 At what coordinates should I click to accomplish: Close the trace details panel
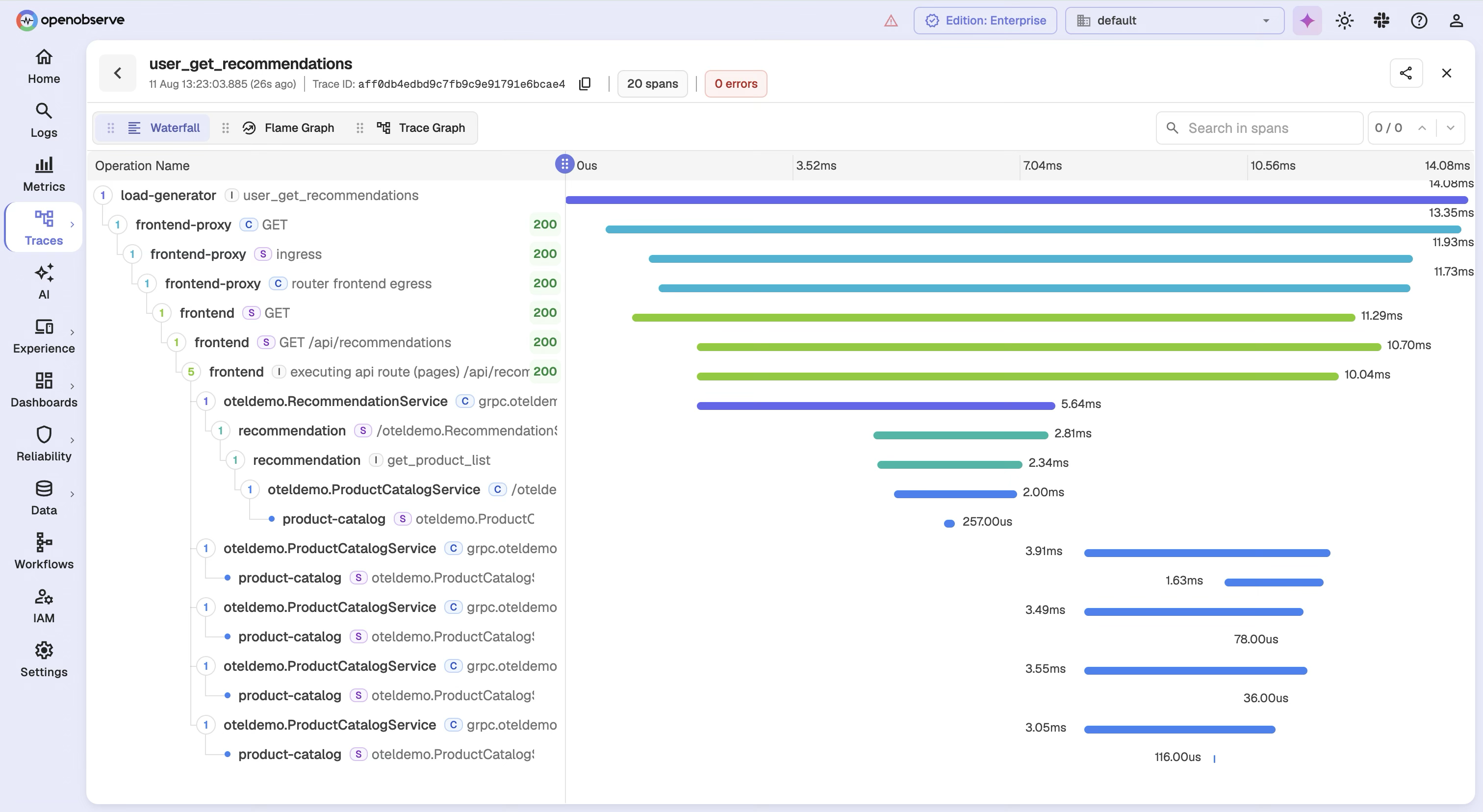point(1446,73)
